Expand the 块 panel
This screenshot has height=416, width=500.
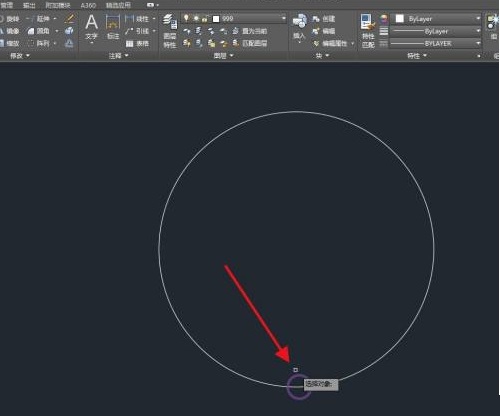tap(322, 56)
